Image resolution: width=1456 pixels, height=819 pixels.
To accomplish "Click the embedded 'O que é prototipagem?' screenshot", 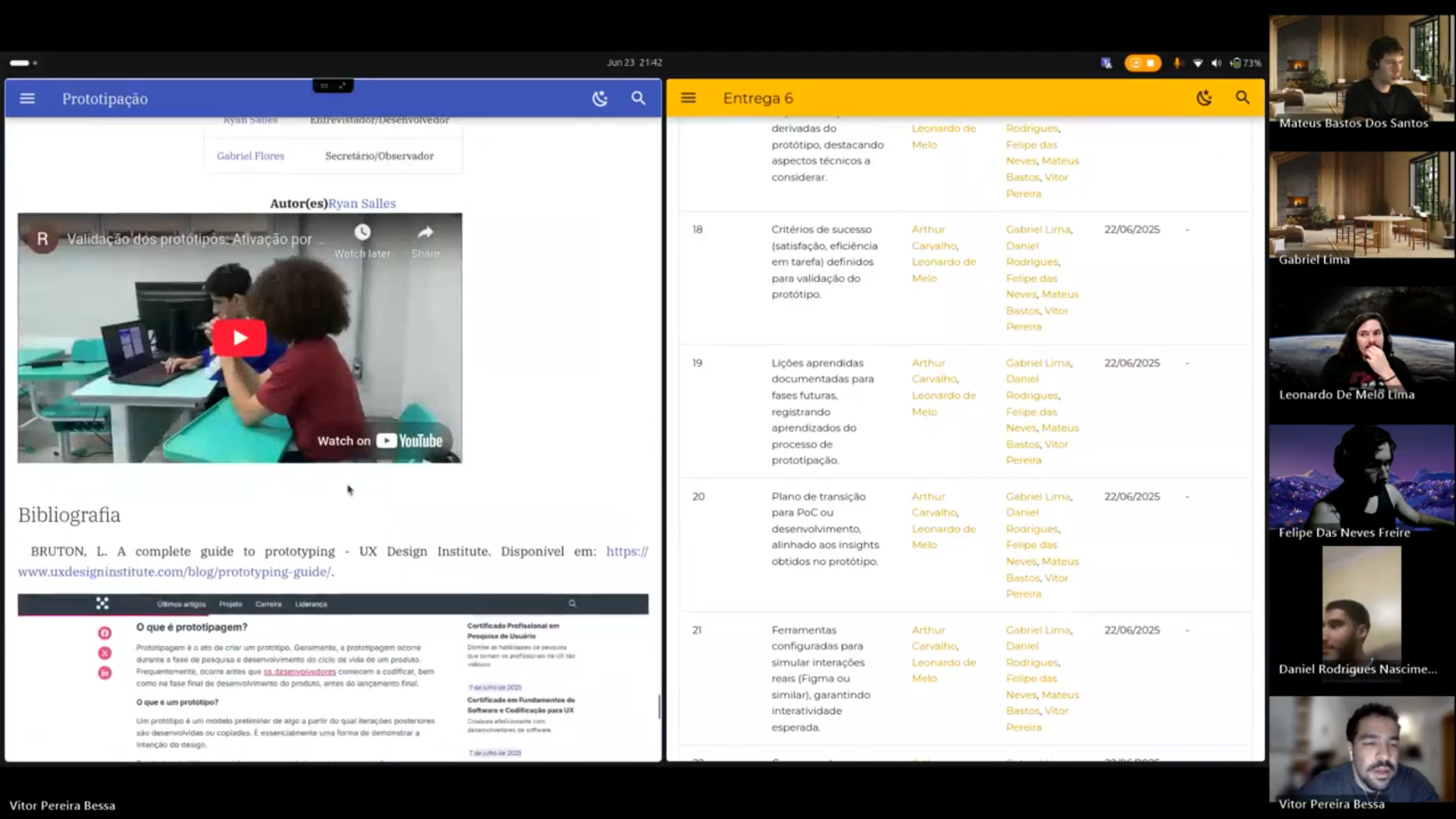I will (x=333, y=677).
